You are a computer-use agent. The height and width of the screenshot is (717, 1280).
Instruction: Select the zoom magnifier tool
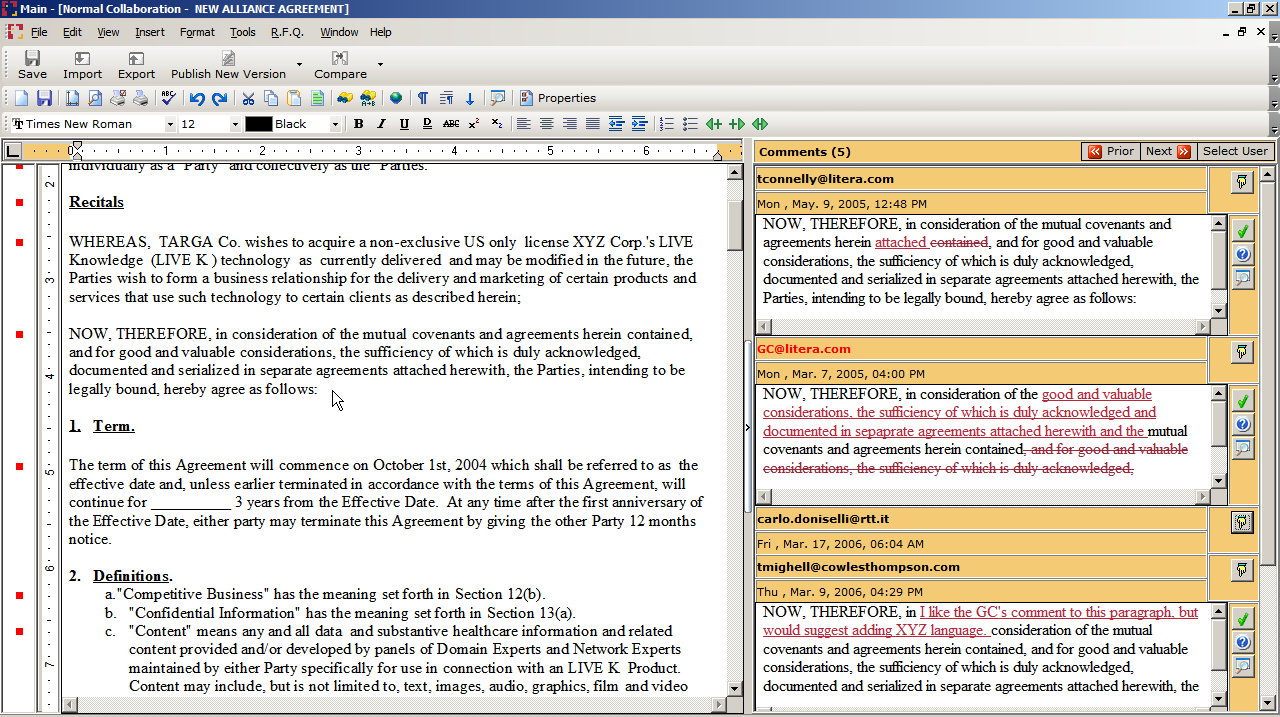pos(497,98)
